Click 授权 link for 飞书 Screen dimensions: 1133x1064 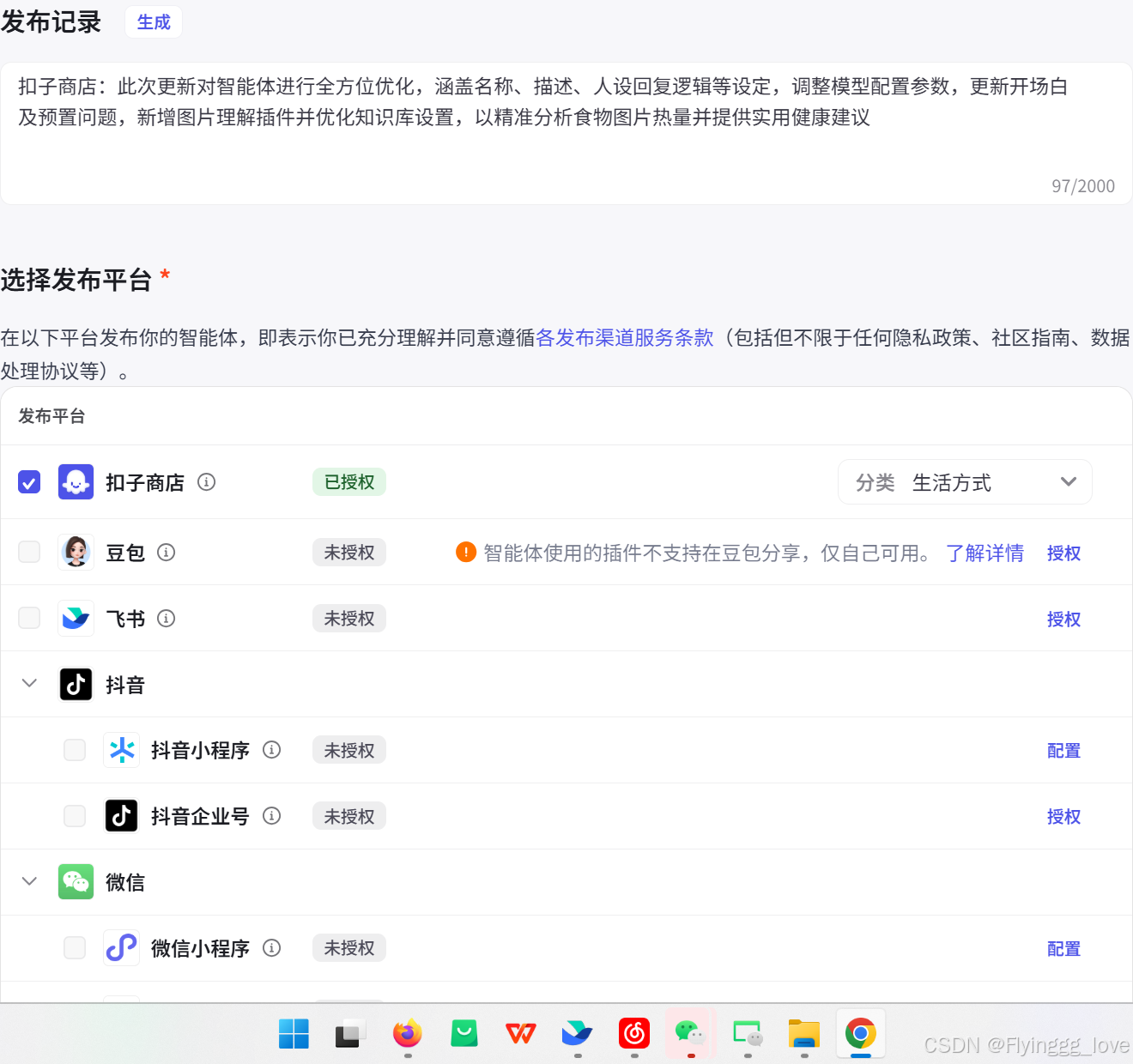click(1063, 620)
